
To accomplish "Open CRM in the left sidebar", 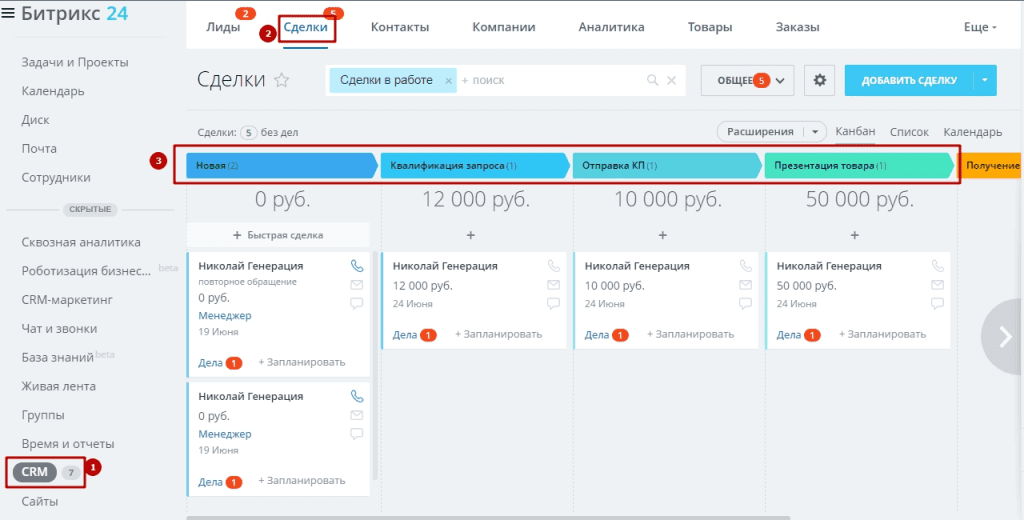I will (35, 471).
